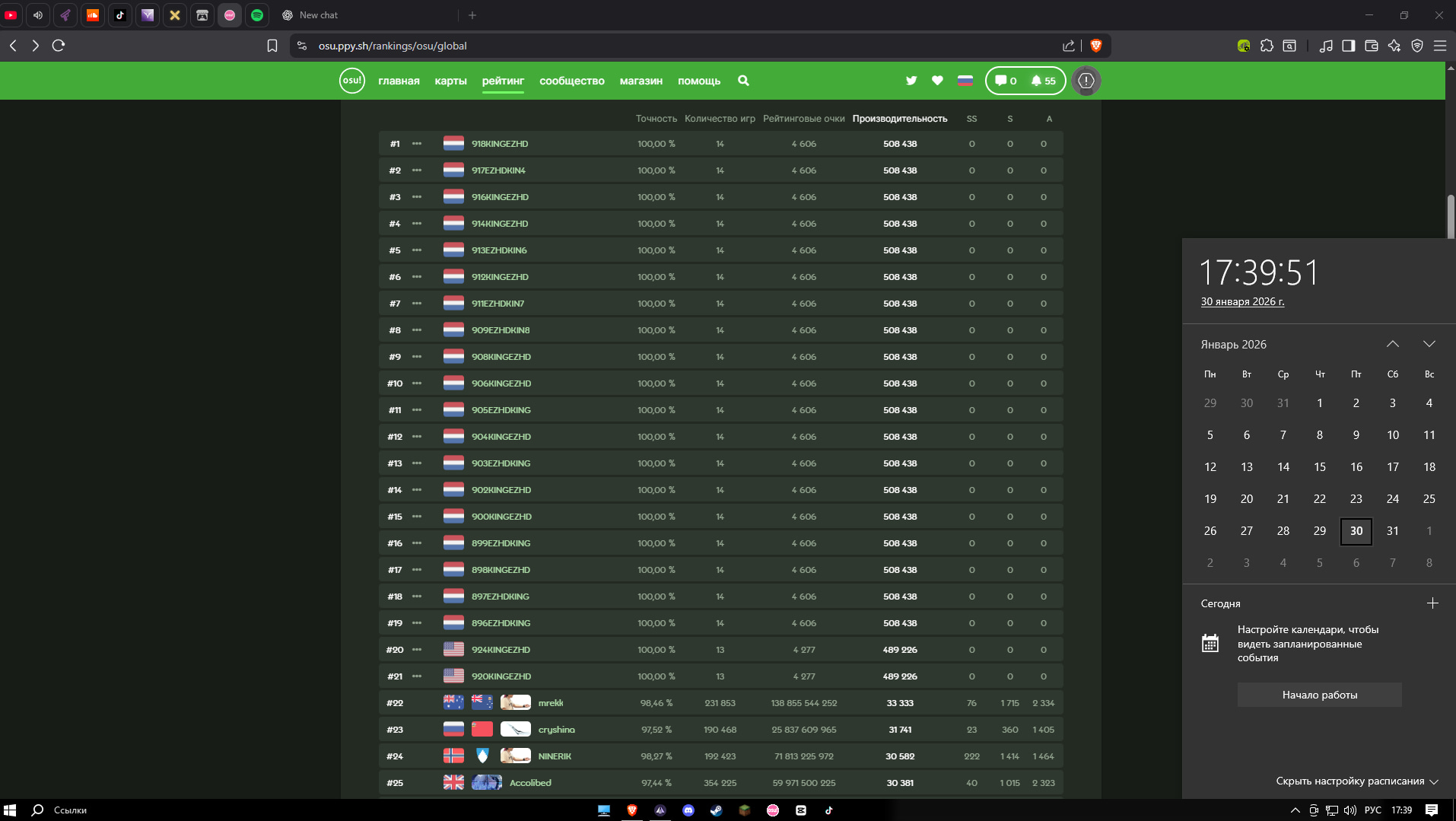Open the сообщество menu in navbar

(x=571, y=81)
